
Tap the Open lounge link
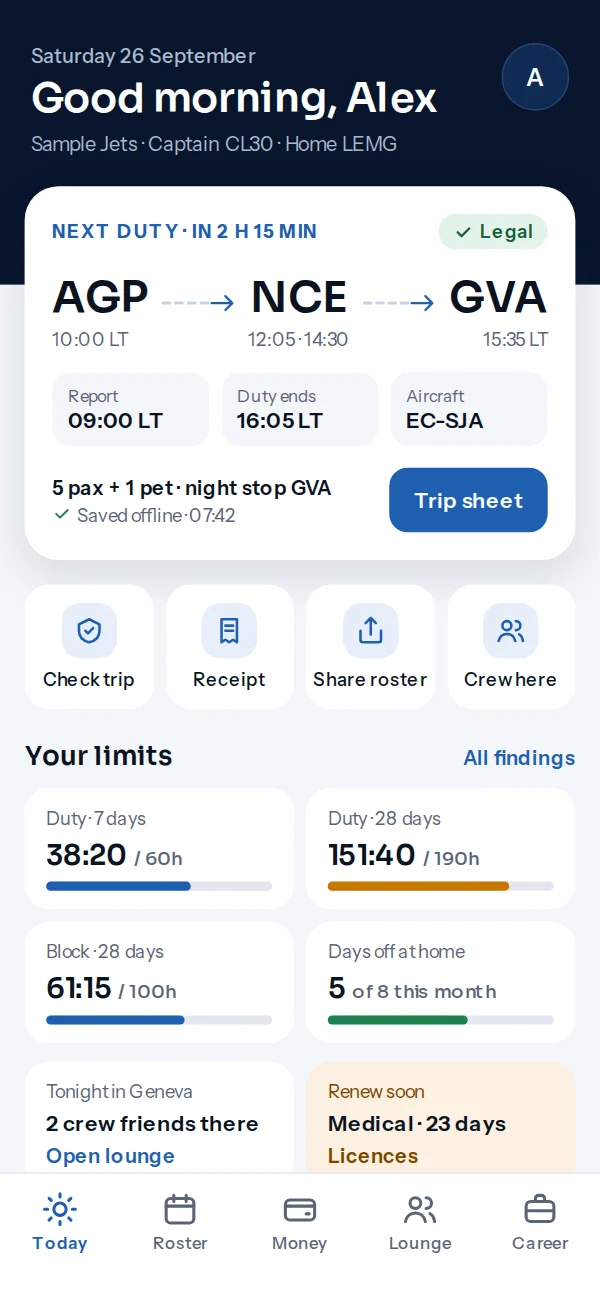click(110, 1156)
